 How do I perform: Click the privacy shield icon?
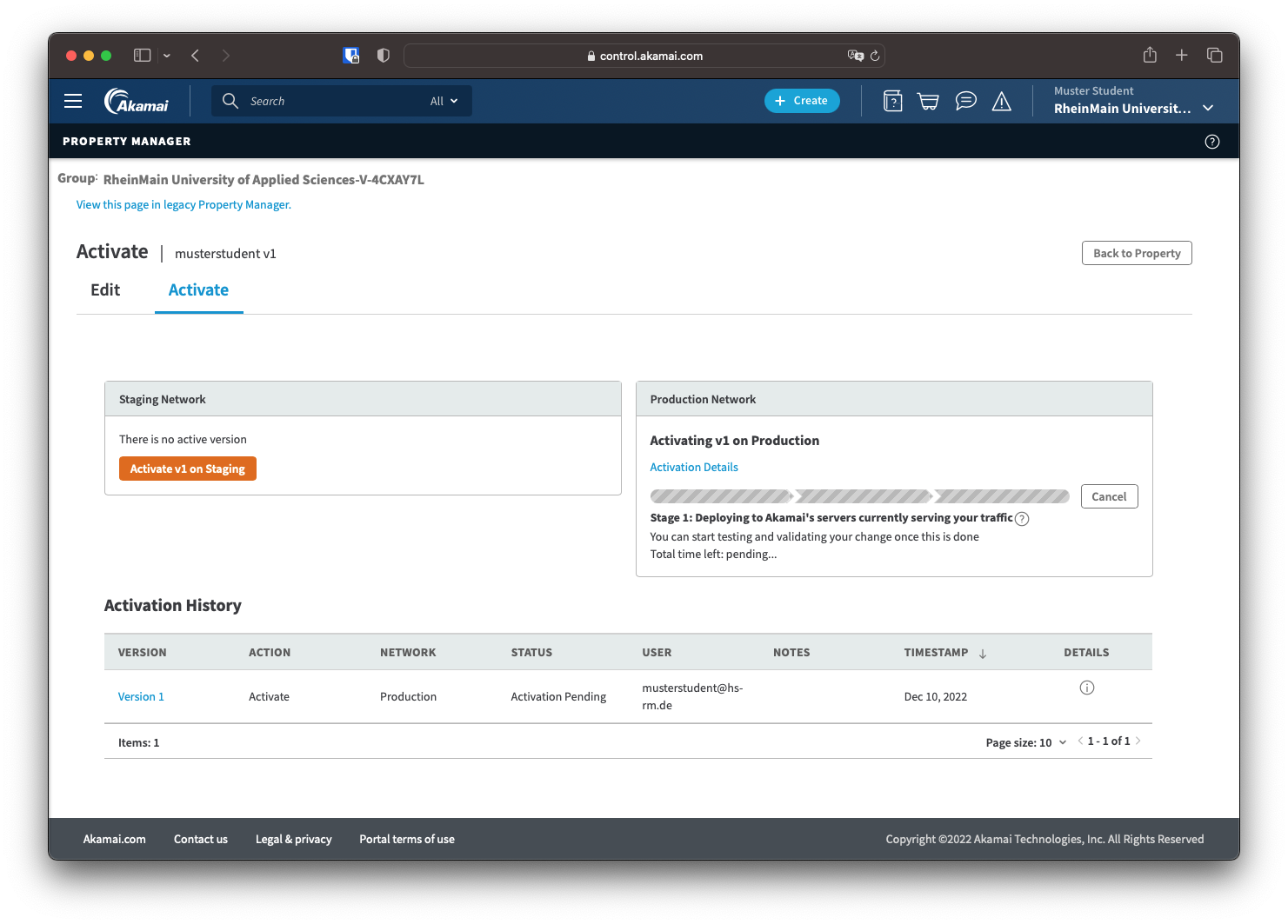pyautogui.click(x=384, y=56)
